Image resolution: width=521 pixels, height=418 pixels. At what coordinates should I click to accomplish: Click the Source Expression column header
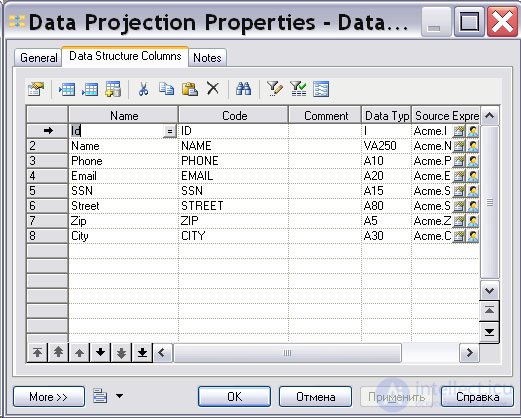(446, 115)
